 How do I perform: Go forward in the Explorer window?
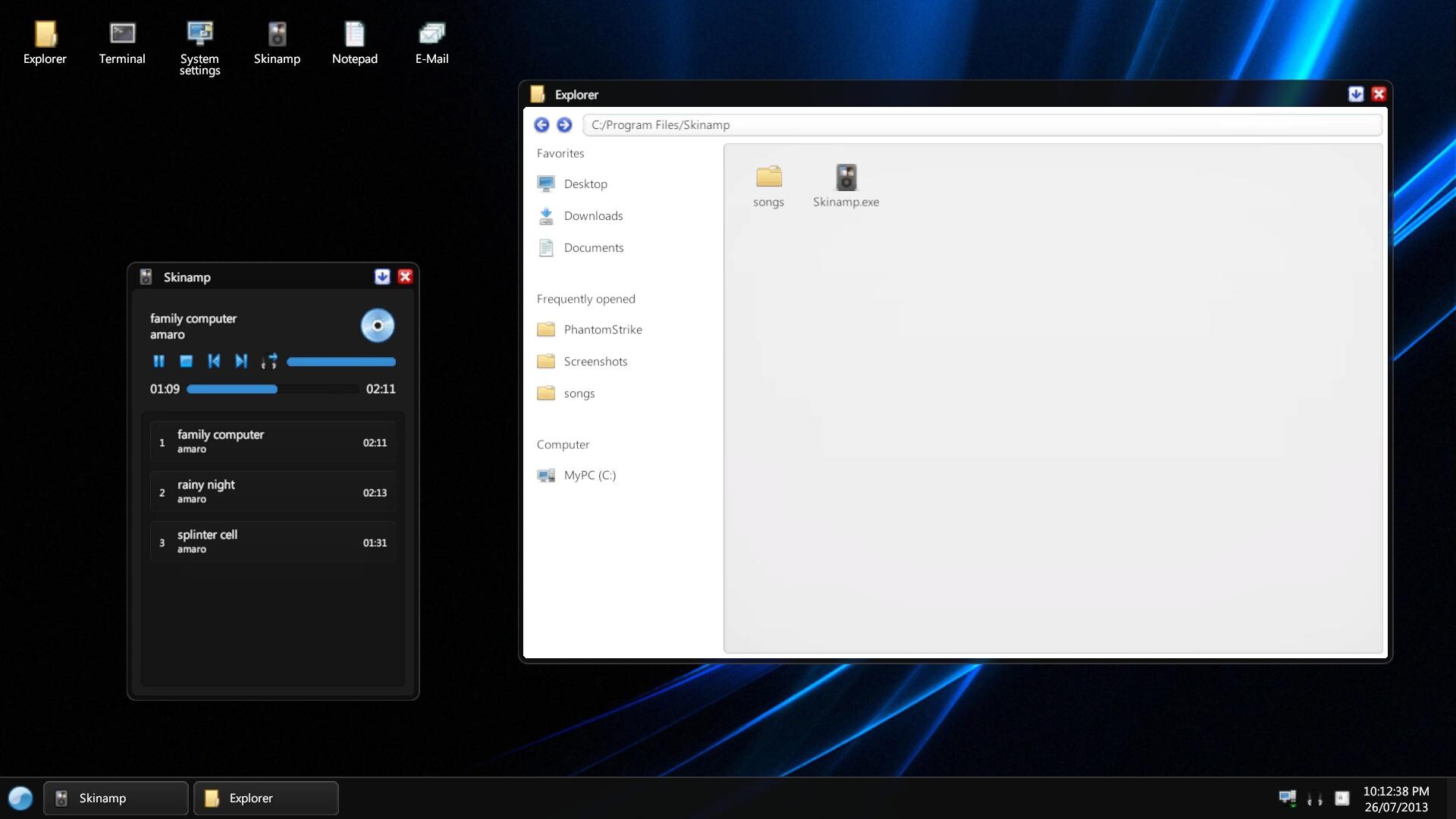click(564, 124)
